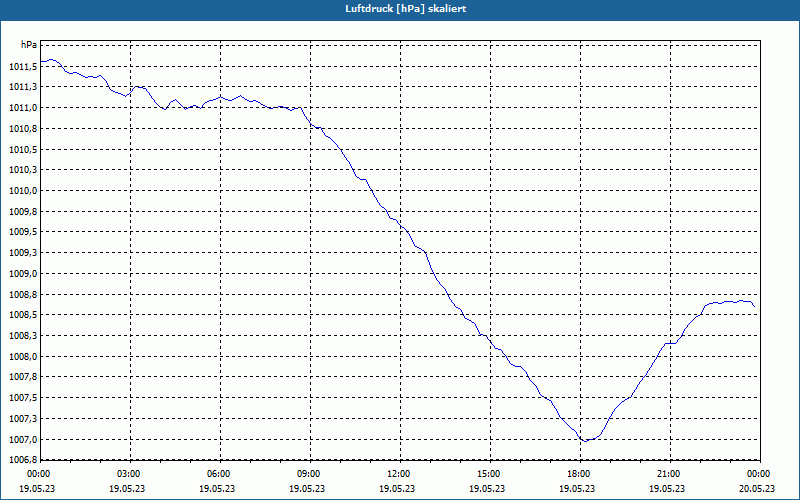Screen dimensions: 800x500
Task: Select the y-axis value 1009,8
Action: pyautogui.click(x=23, y=212)
